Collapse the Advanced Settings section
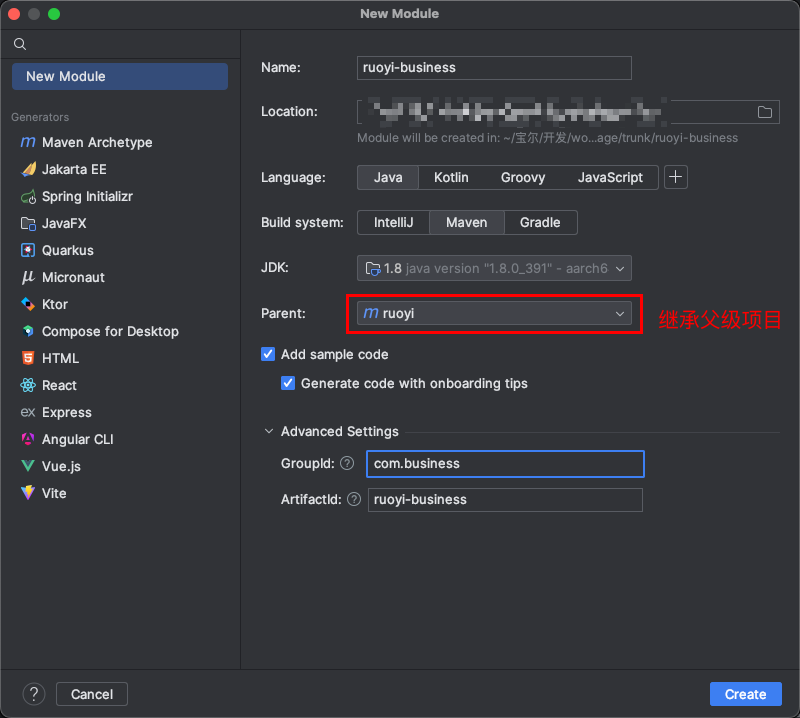800x718 pixels. (x=268, y=432)
